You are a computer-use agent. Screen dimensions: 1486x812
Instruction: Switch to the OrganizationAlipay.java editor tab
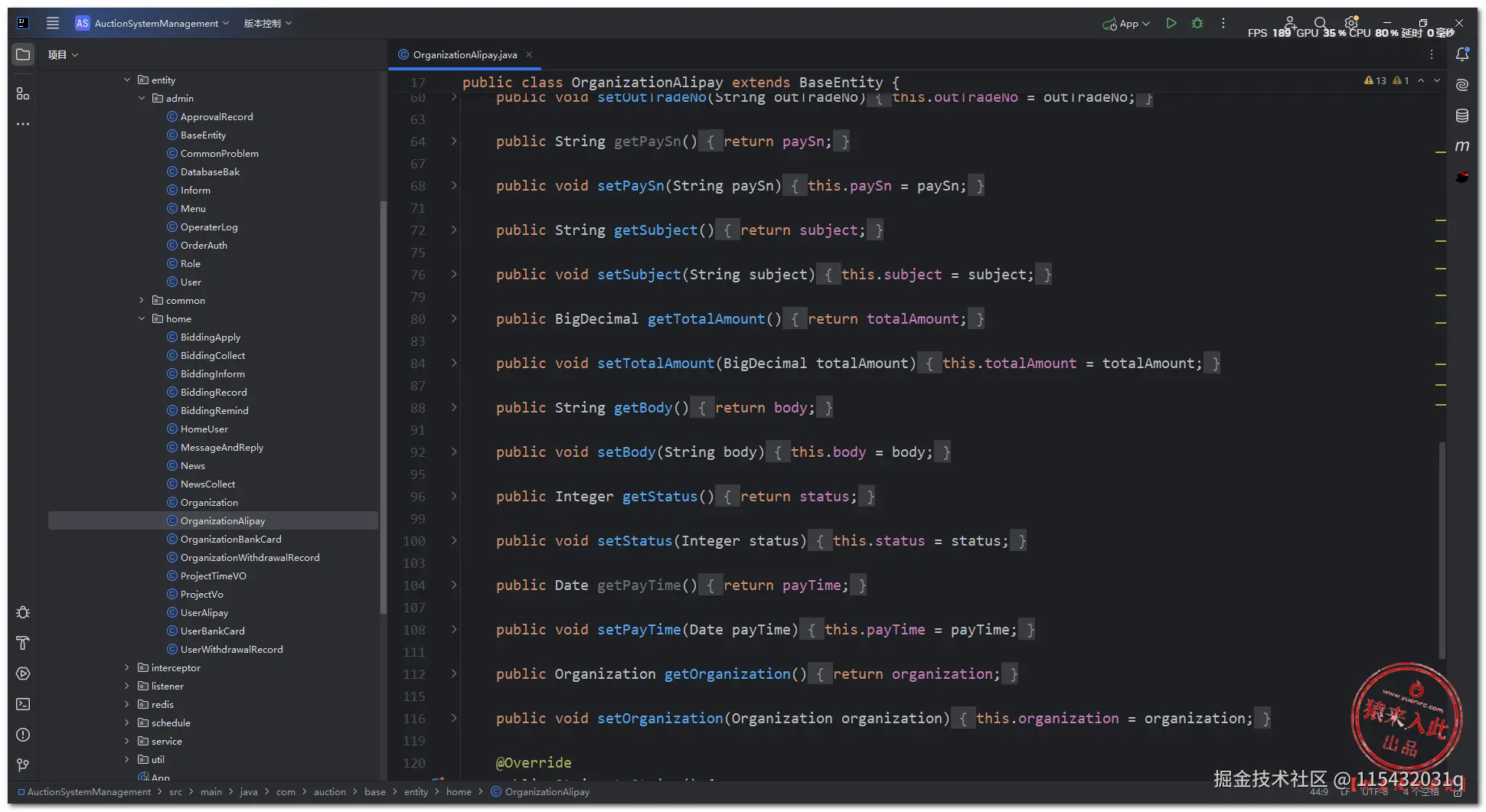click(465, 54)
